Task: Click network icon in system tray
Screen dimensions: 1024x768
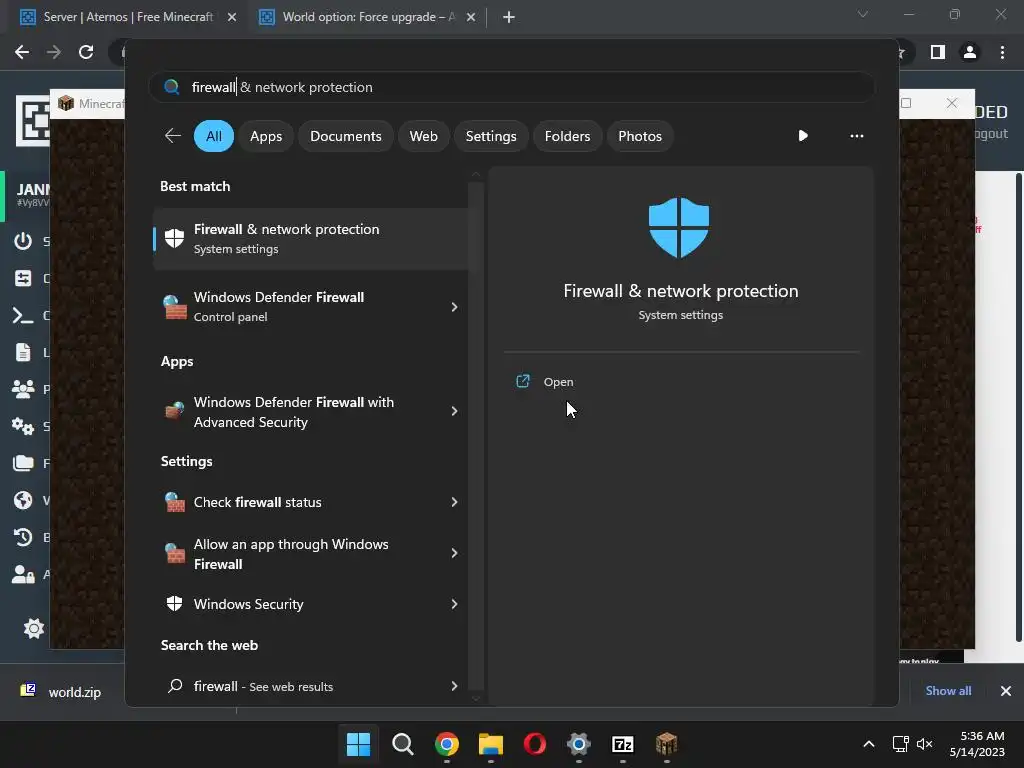Action: point(901,744)
